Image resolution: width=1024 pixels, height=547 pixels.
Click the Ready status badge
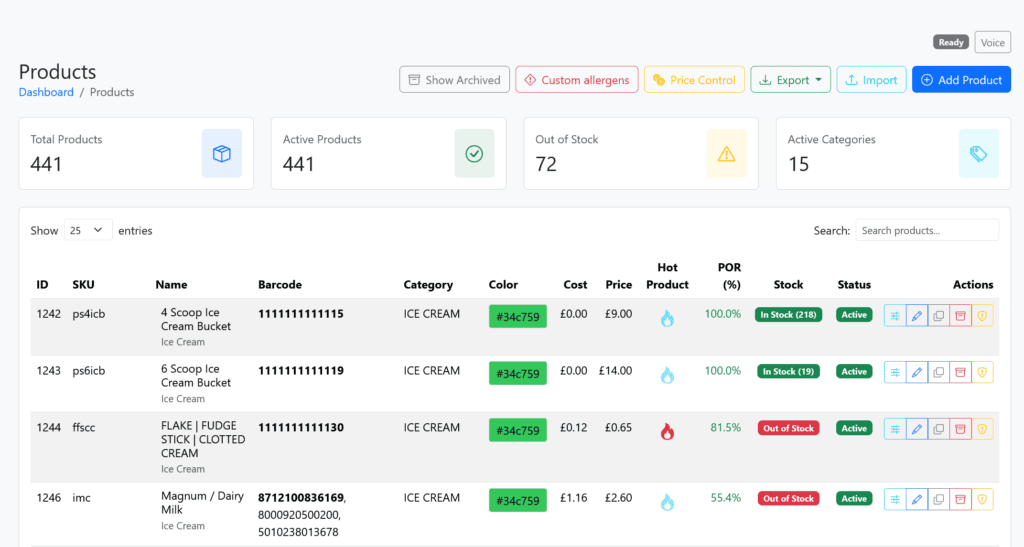951,42
